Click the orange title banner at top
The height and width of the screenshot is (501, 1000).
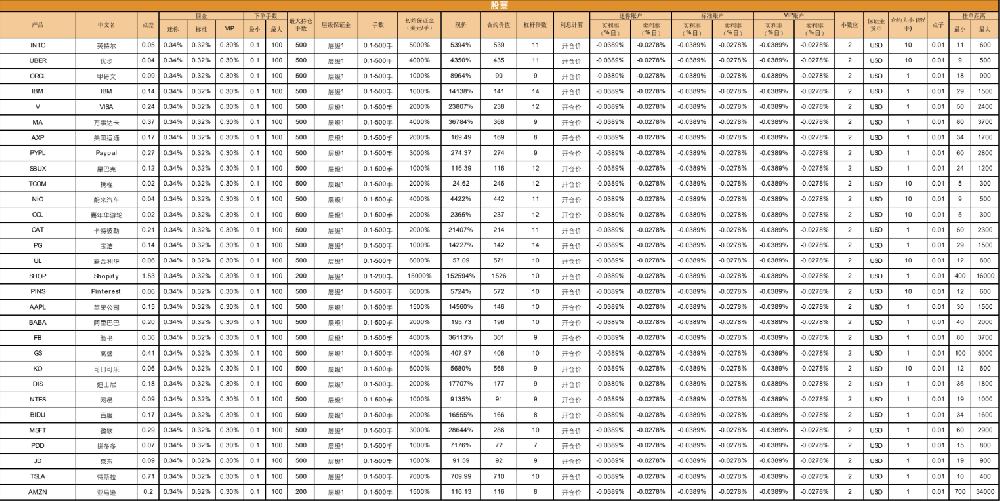(x=500, y=5)
